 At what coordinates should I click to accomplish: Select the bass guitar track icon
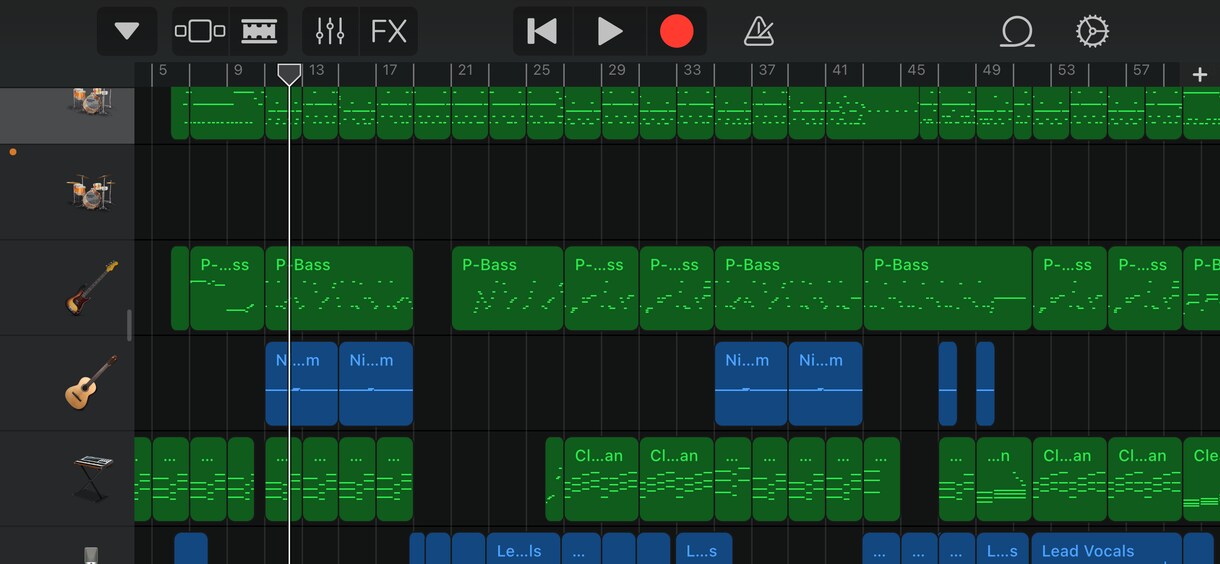(x=92, y=288)
